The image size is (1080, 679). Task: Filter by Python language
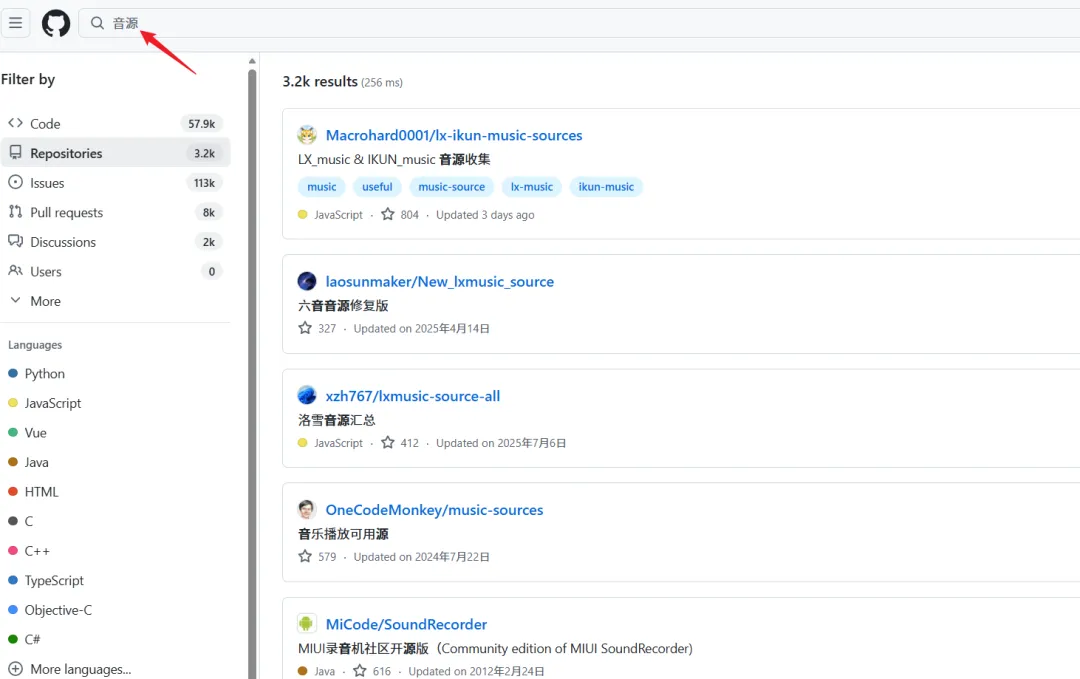[x=45, y=374]
